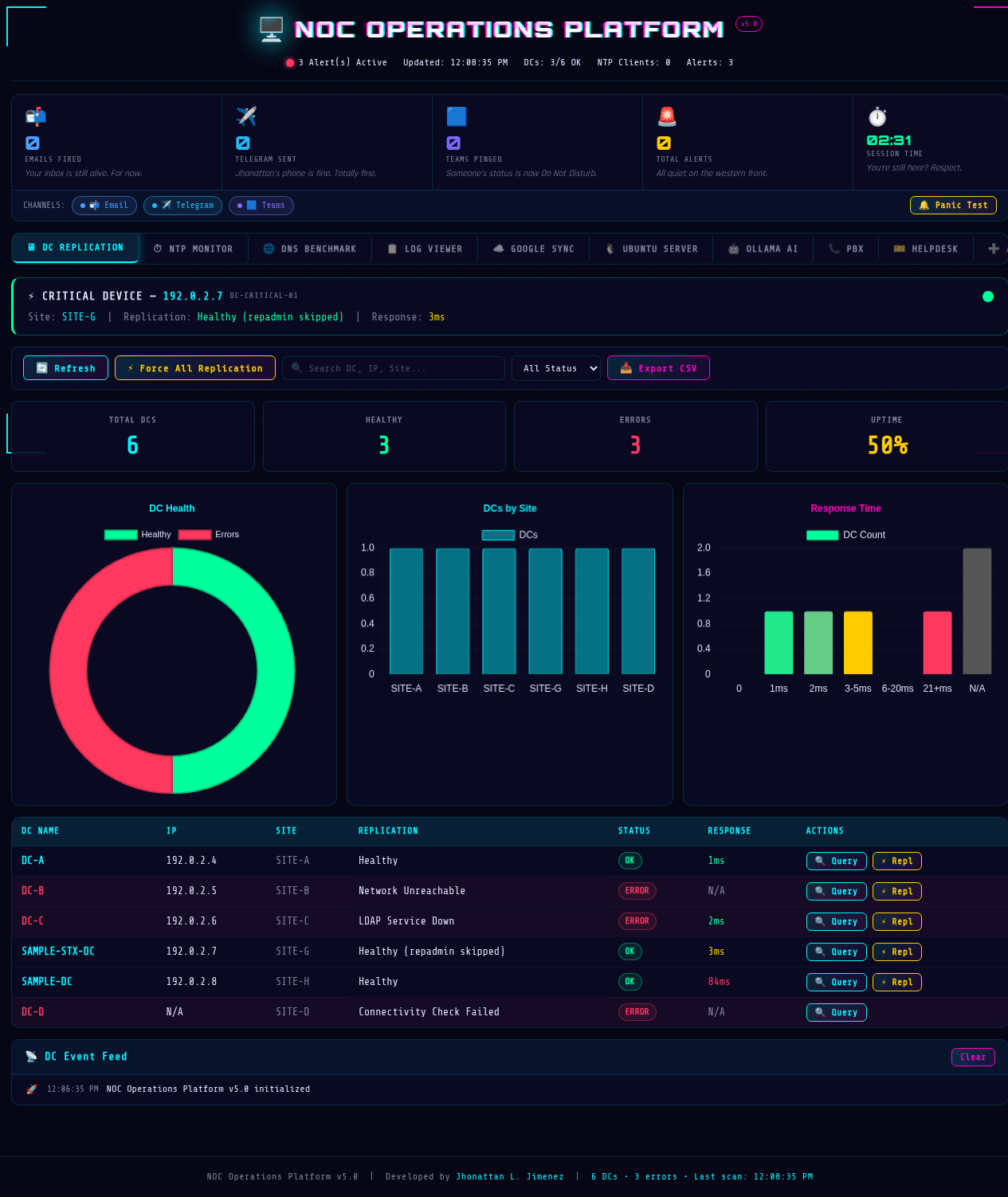This screenshot has width=1008, height=1197.
Task: Click Query button for SAMPLE-STX-DC row
Action: point(836,952)
